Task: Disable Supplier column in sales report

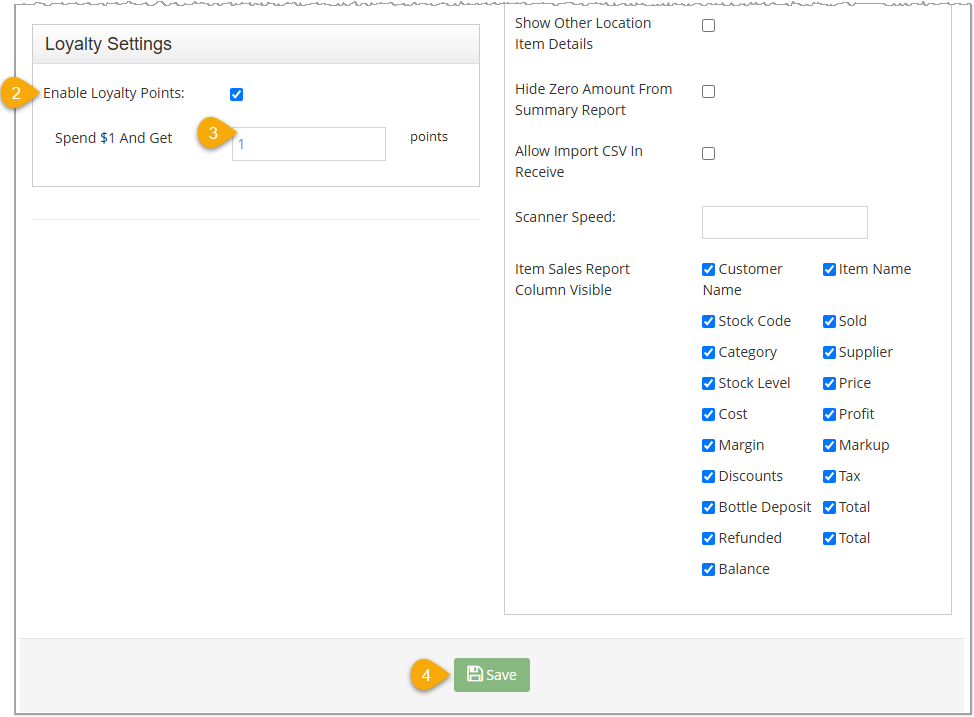Action: [x=829, y=352]
